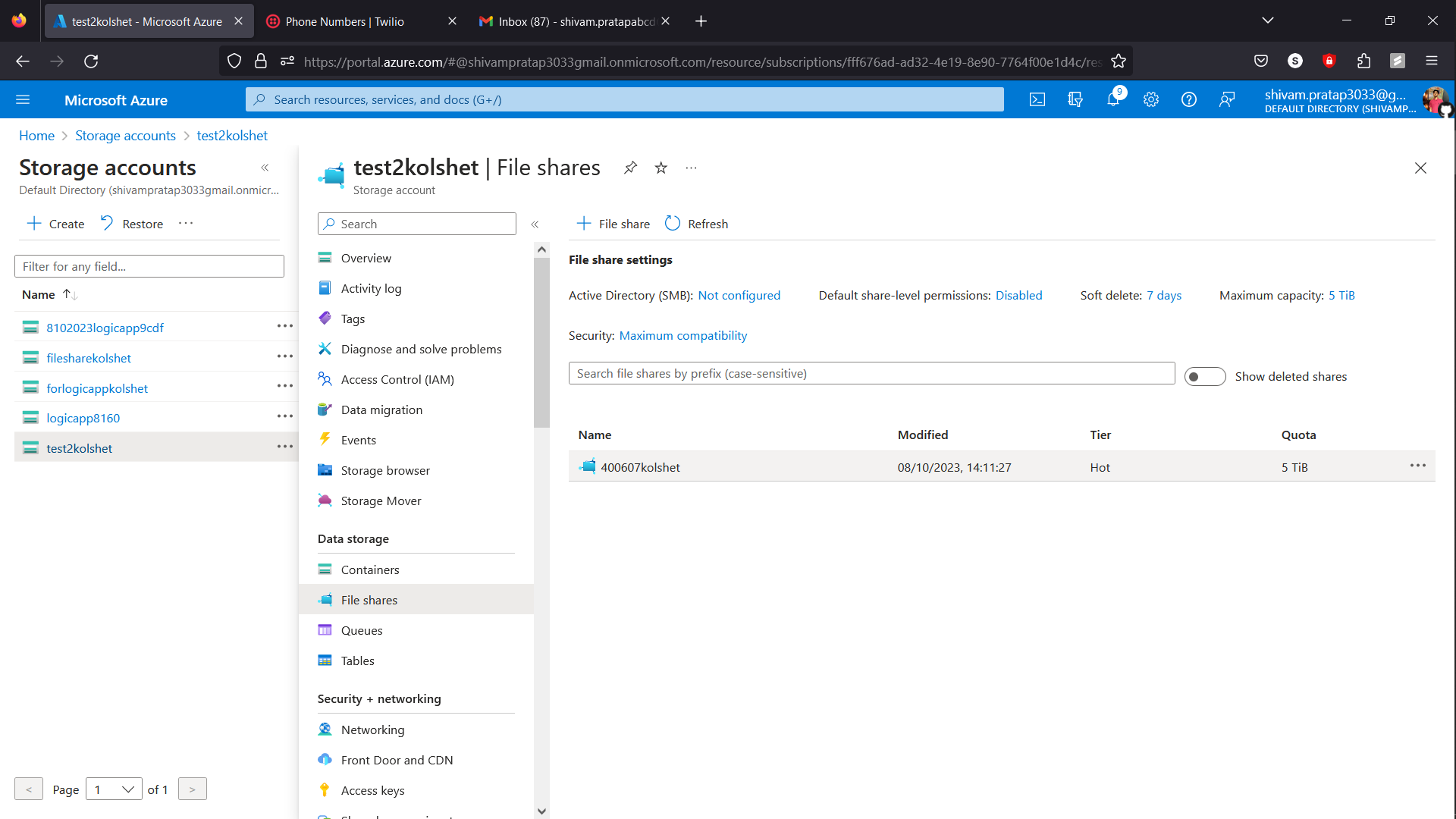This screenshot has width=1456, height=819.
Task: Open the Activity log section
Action: [x=371, y=288]
